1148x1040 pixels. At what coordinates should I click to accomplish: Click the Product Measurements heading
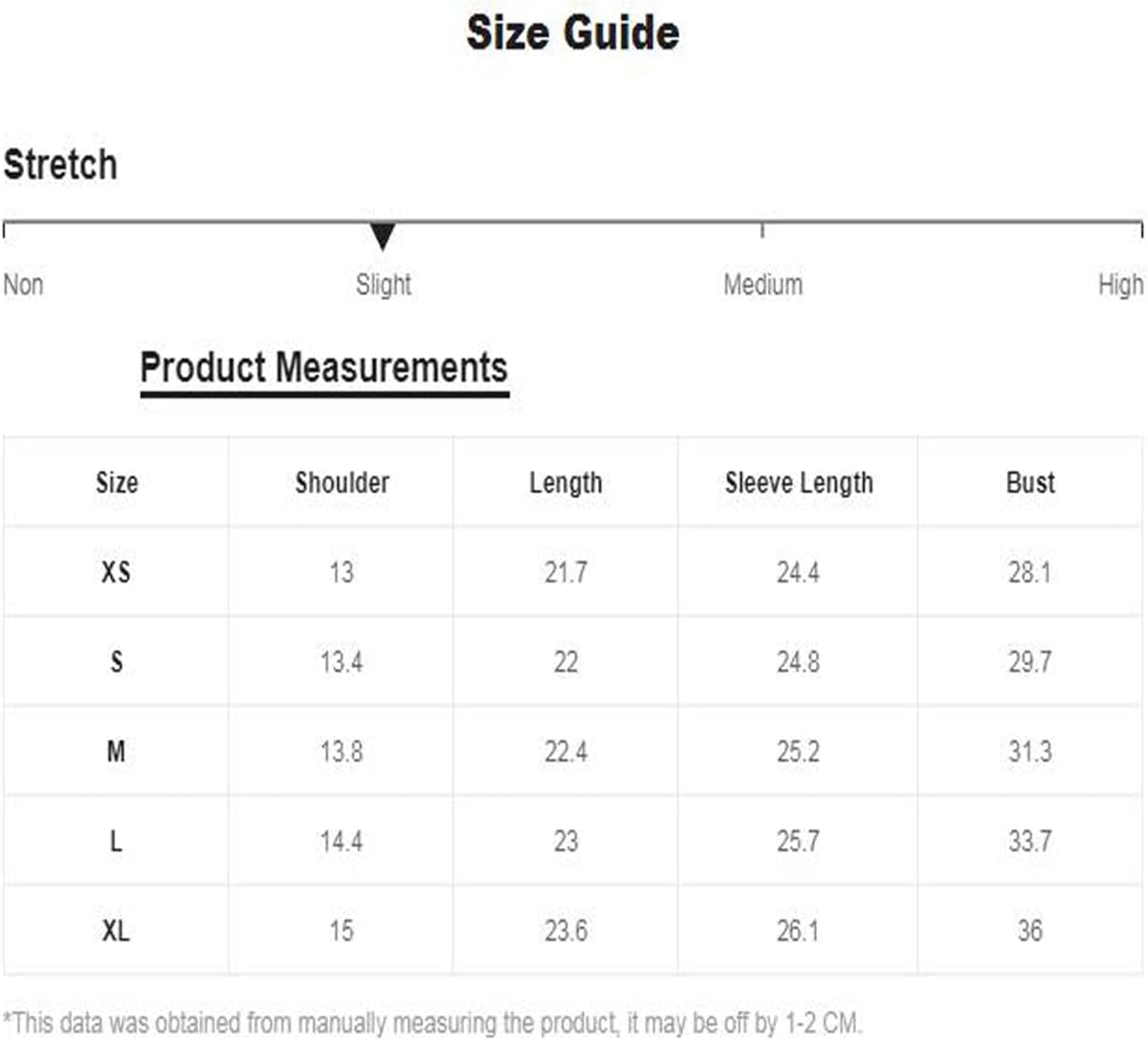(x=324, y=367)
